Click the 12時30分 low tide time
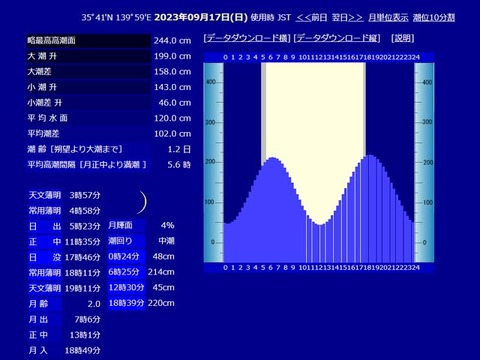The width and height of the screenshot is (480, 360). pos(126,287)
